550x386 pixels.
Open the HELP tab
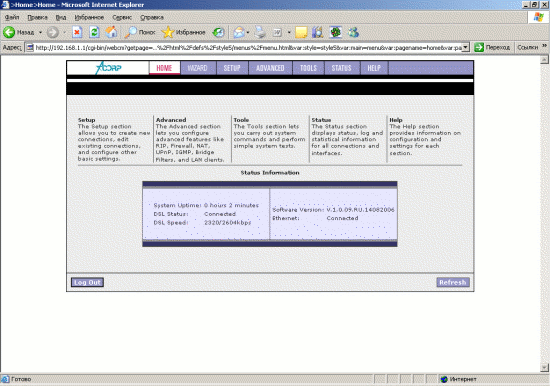374,68
